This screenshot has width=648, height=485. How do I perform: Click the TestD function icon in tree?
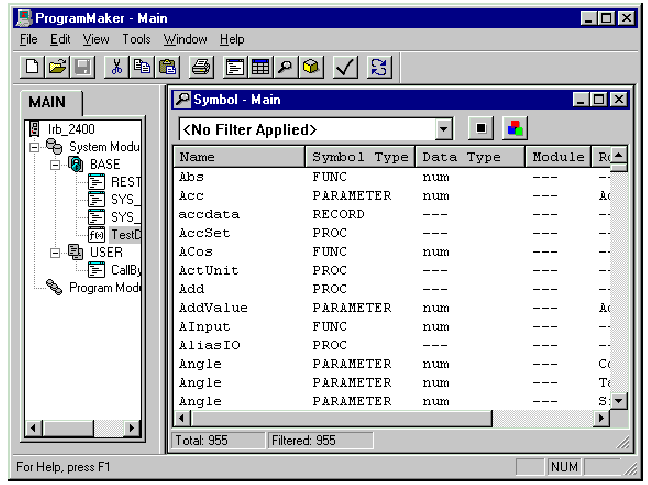point(96,235)
